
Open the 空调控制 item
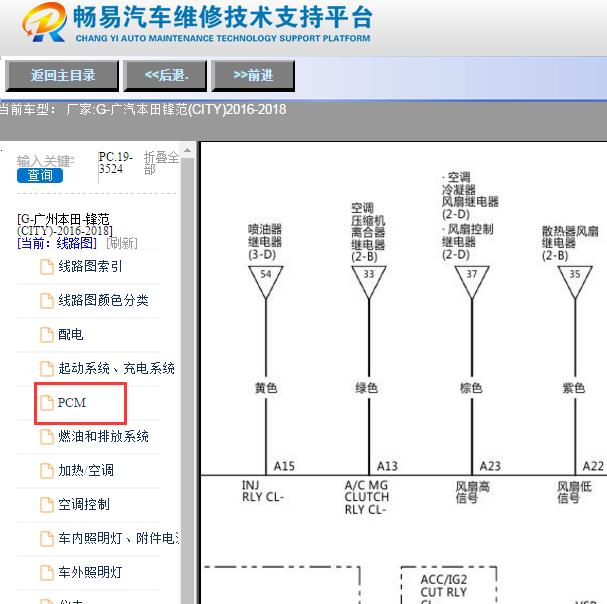(x=84, y=504)
